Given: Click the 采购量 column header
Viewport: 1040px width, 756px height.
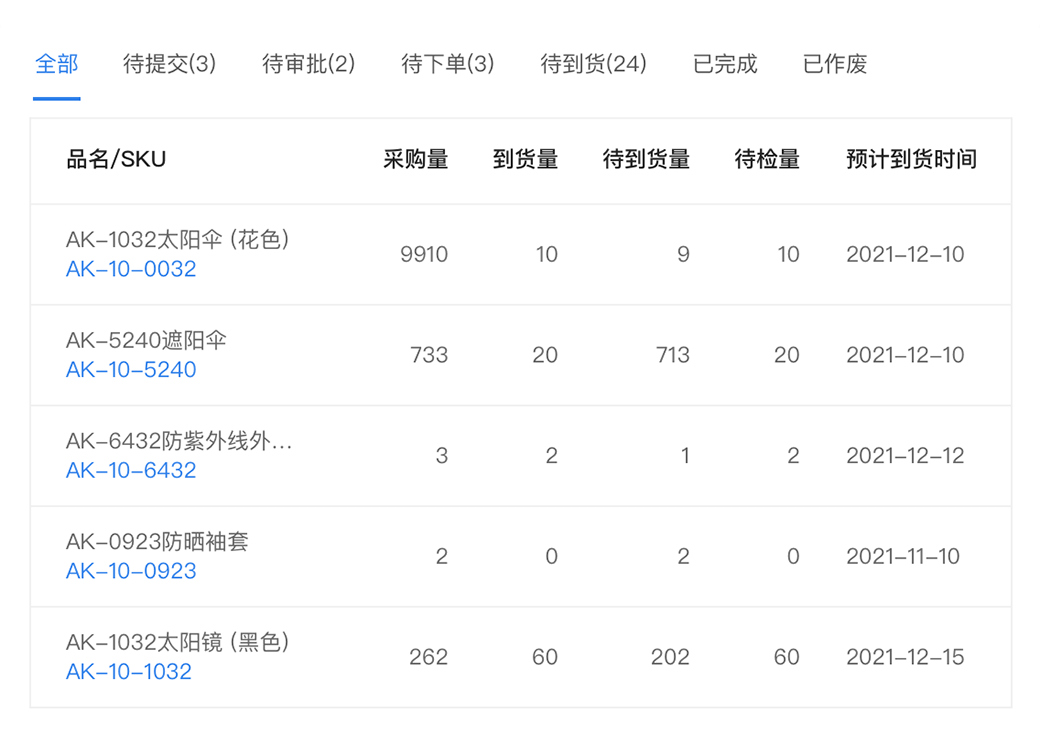Looking at the screenshot, I should tap(416, 160).
